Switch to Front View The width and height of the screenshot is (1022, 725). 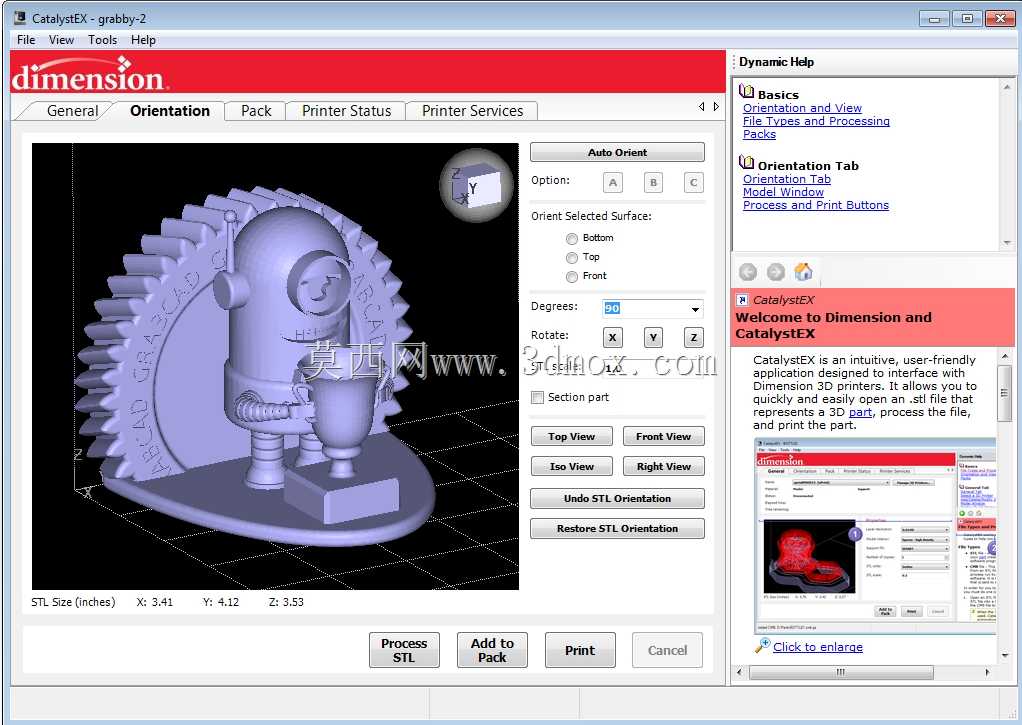664,436
